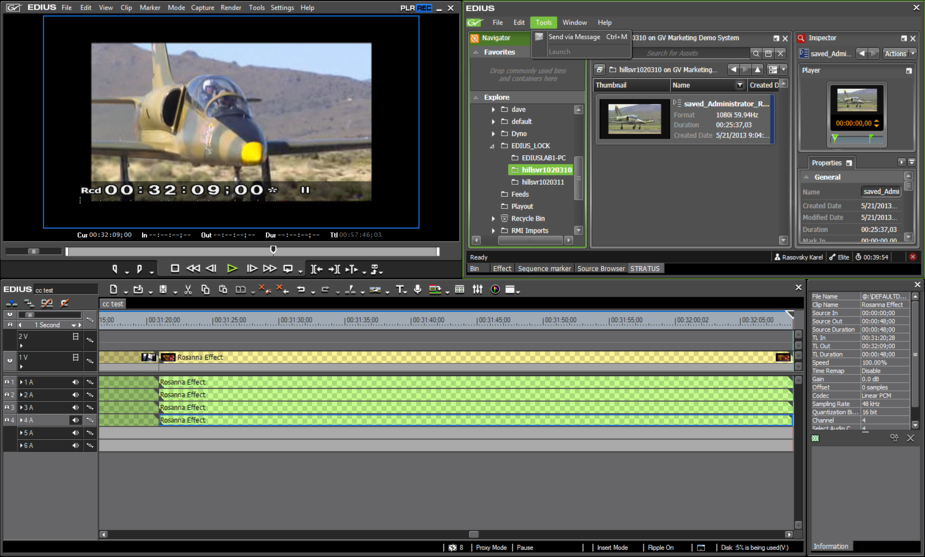The image size is (925, 557).
Task: Click the fast forward button
Action: [270, 268]
